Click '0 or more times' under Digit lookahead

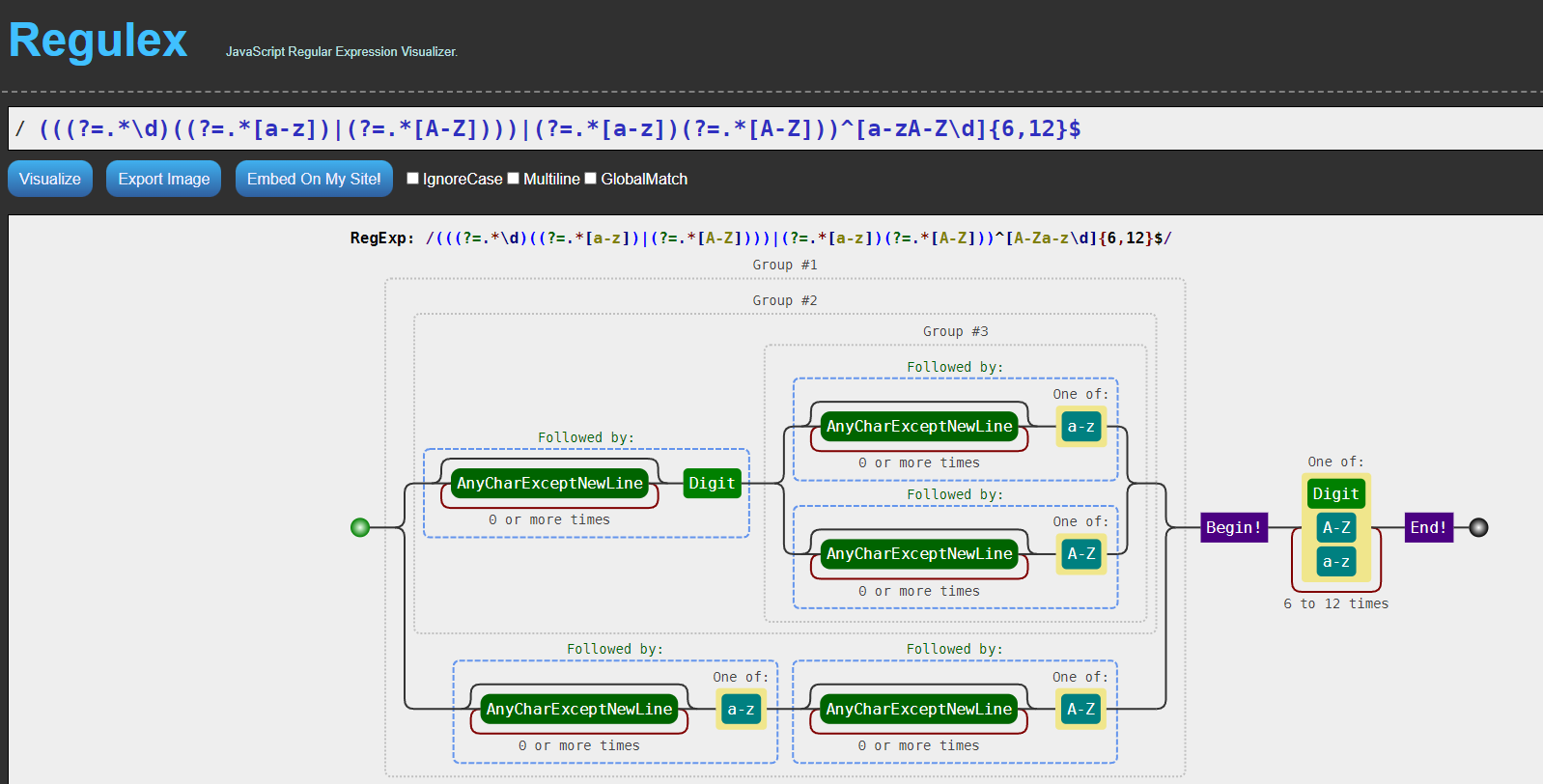[x=549, y=519]
